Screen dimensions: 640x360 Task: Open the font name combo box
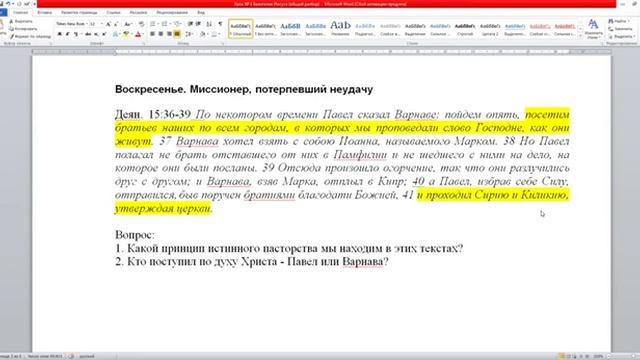click(x=73, y=24)
